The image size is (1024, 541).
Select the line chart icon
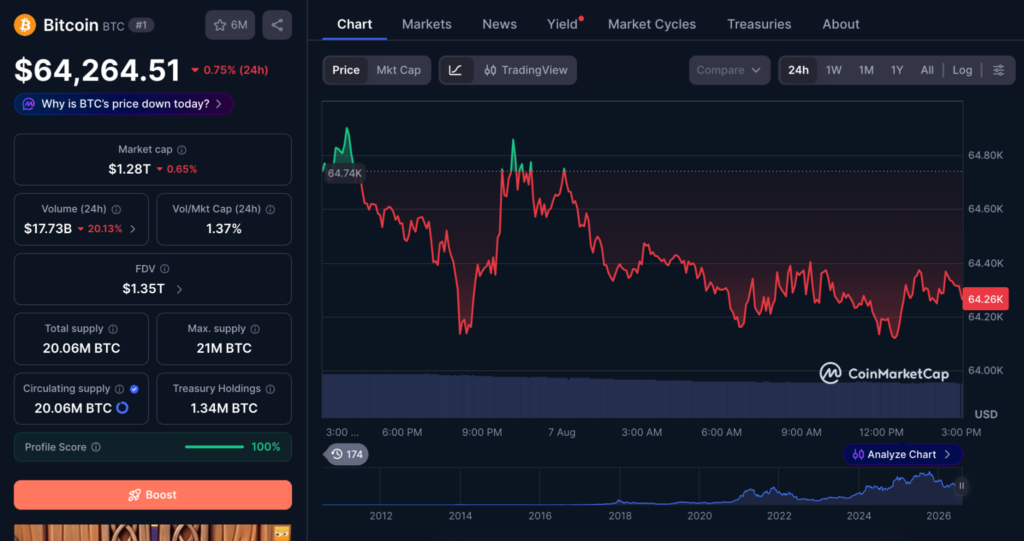pyautogui.click(x=456, y=70)
